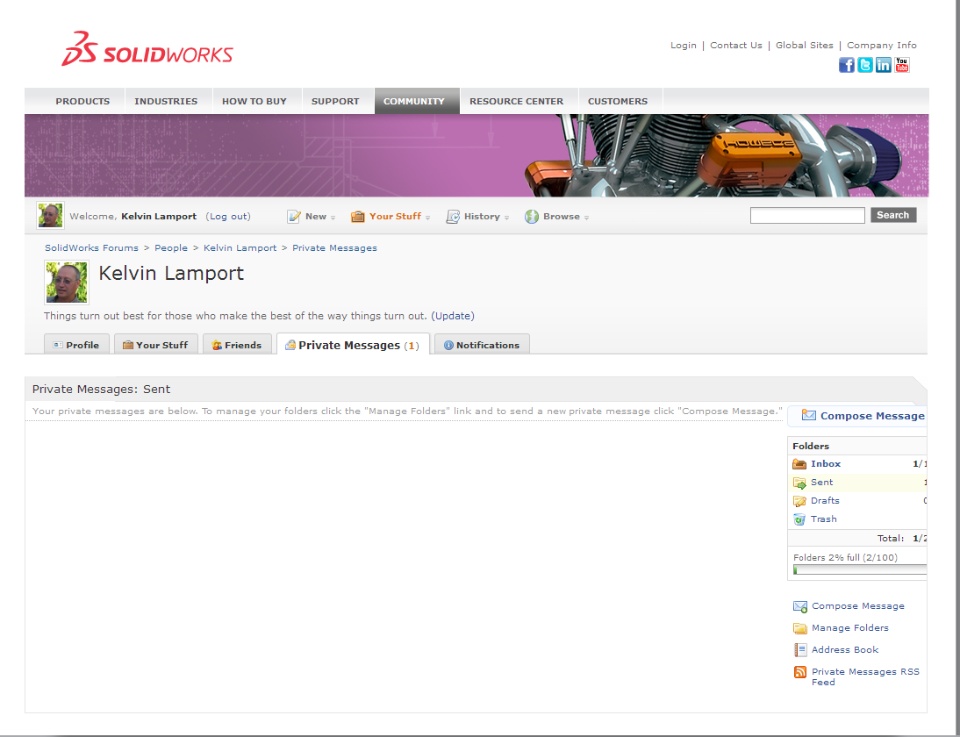Open the Trash folder link
The image size is (960, 737).
click(823, 519)
